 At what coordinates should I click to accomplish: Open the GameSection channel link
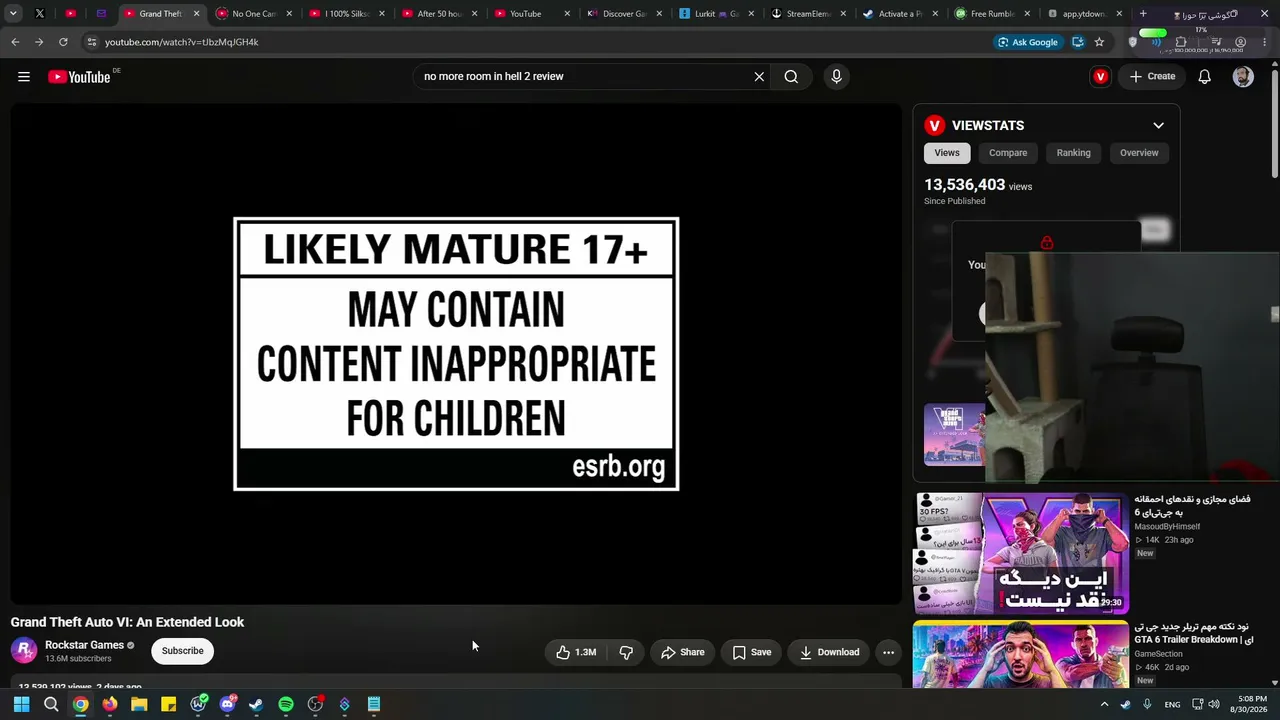(x=1158, y=654)
